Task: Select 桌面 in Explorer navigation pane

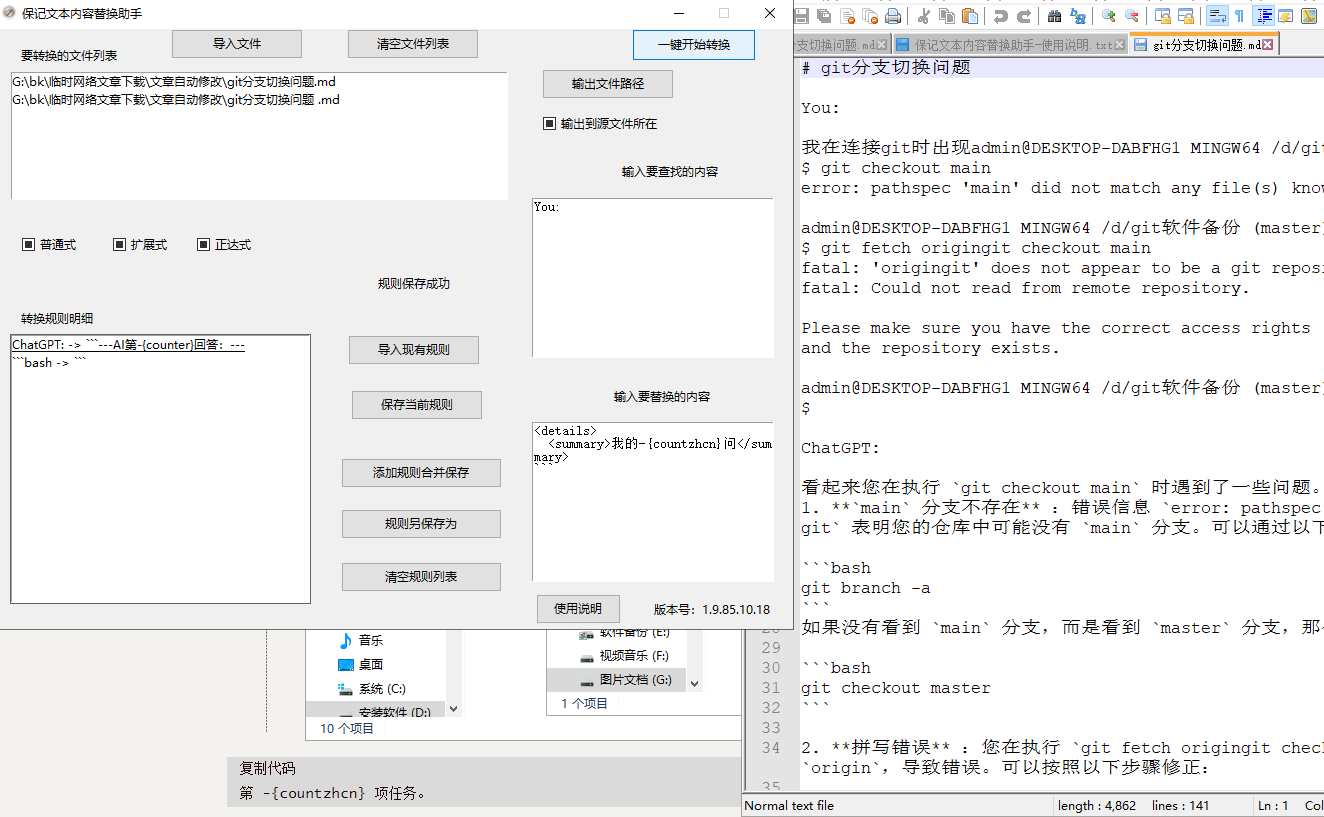Action: click(x=371, y=664)
